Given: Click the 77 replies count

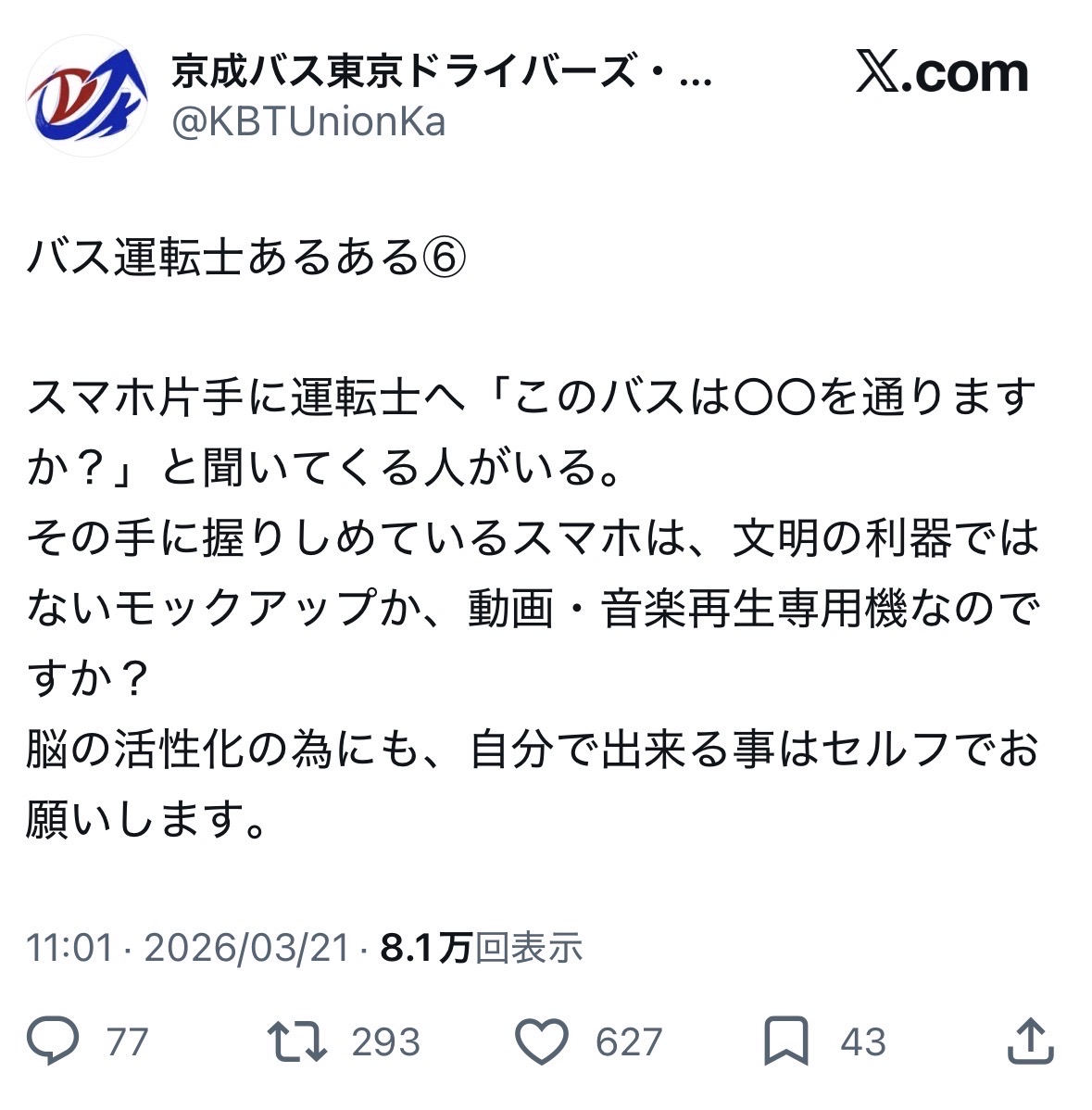Looking at the screenshot, I should click(x=128, y=1041).
